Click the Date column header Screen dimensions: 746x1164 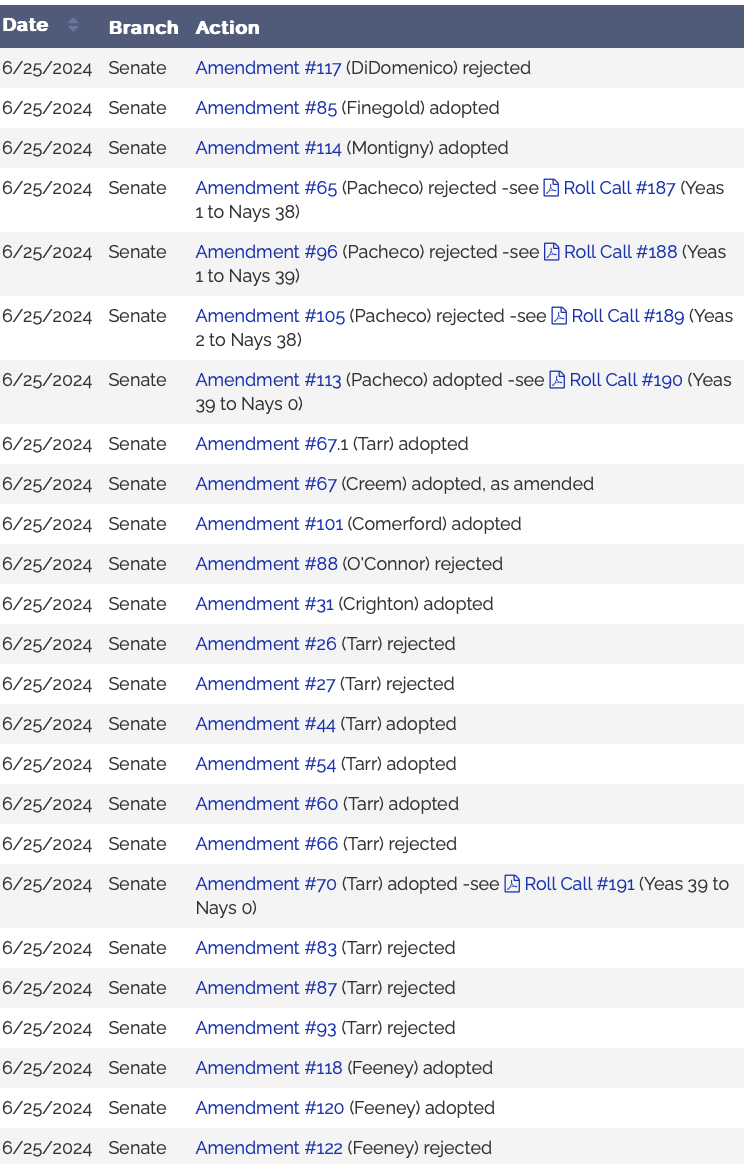[25, 26]
